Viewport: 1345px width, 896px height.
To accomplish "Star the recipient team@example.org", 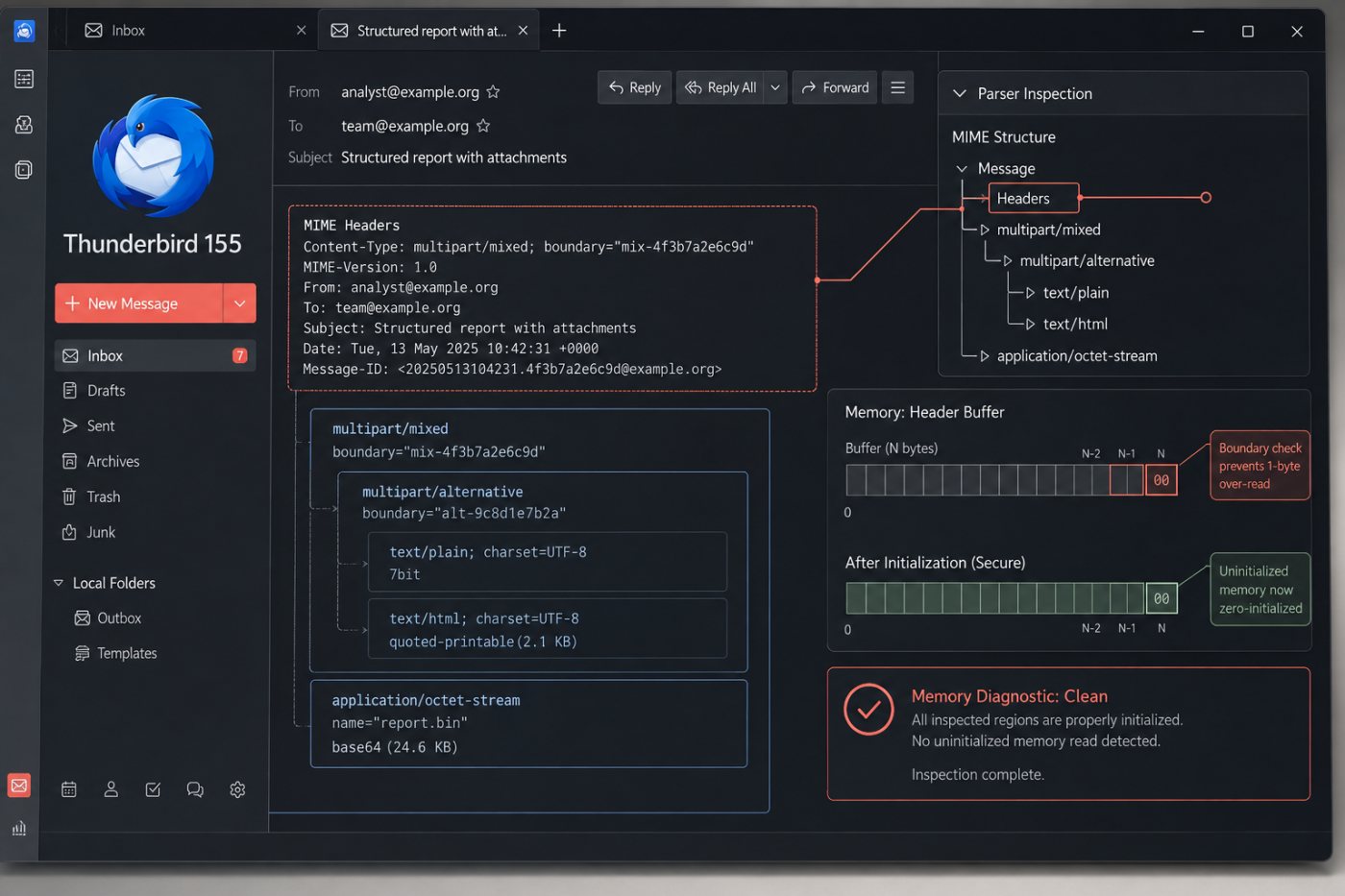I will click(483, 126).
